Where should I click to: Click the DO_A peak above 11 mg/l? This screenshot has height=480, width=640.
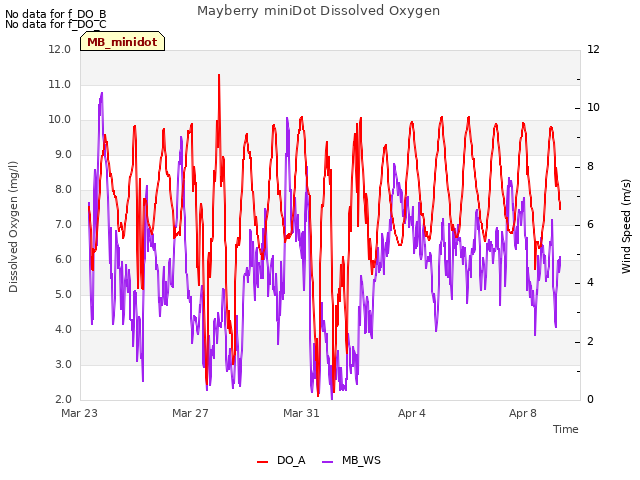coord(219,76)
